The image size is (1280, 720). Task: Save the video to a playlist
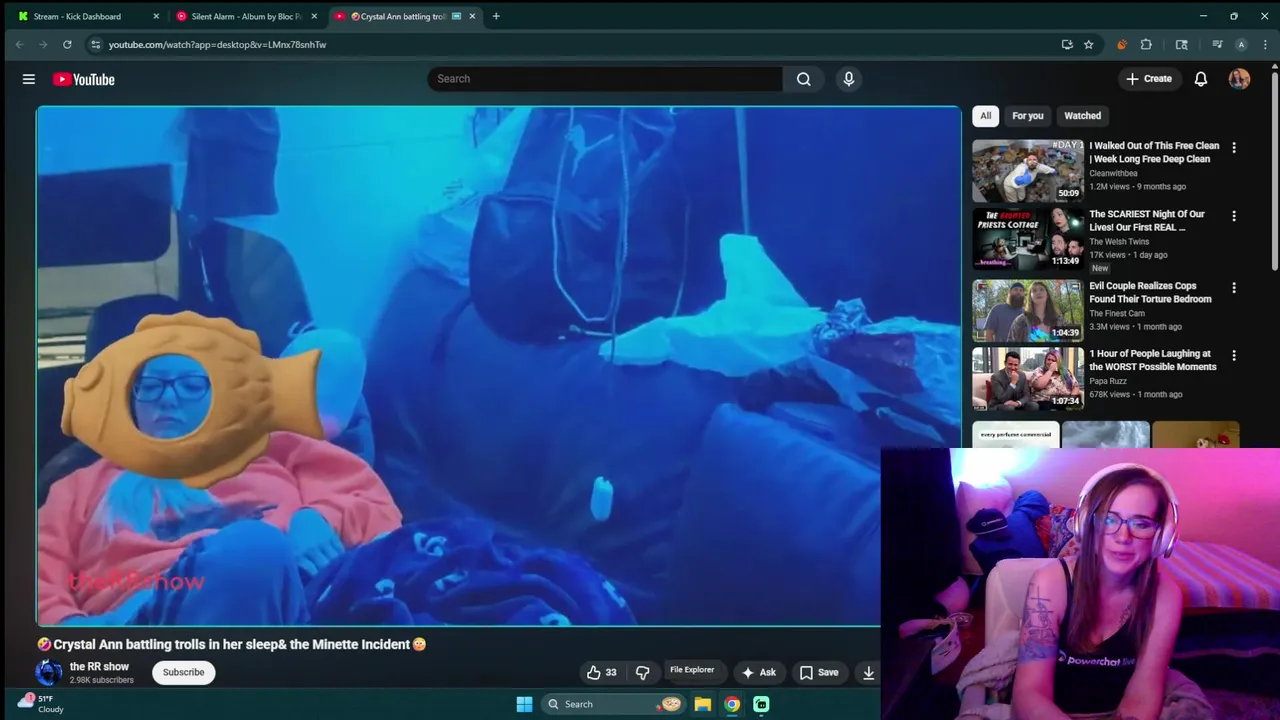(x=818, y=672)
